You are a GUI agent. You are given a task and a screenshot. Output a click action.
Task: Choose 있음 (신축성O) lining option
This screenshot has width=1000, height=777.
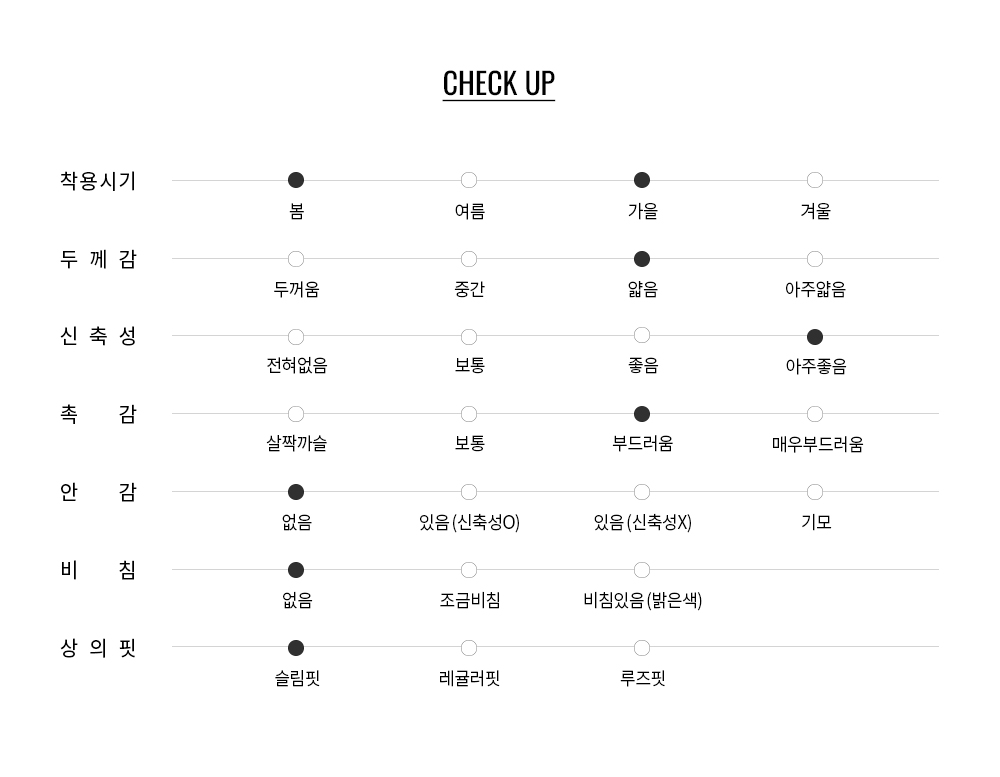pyautogui.click(x=469, y=492)
